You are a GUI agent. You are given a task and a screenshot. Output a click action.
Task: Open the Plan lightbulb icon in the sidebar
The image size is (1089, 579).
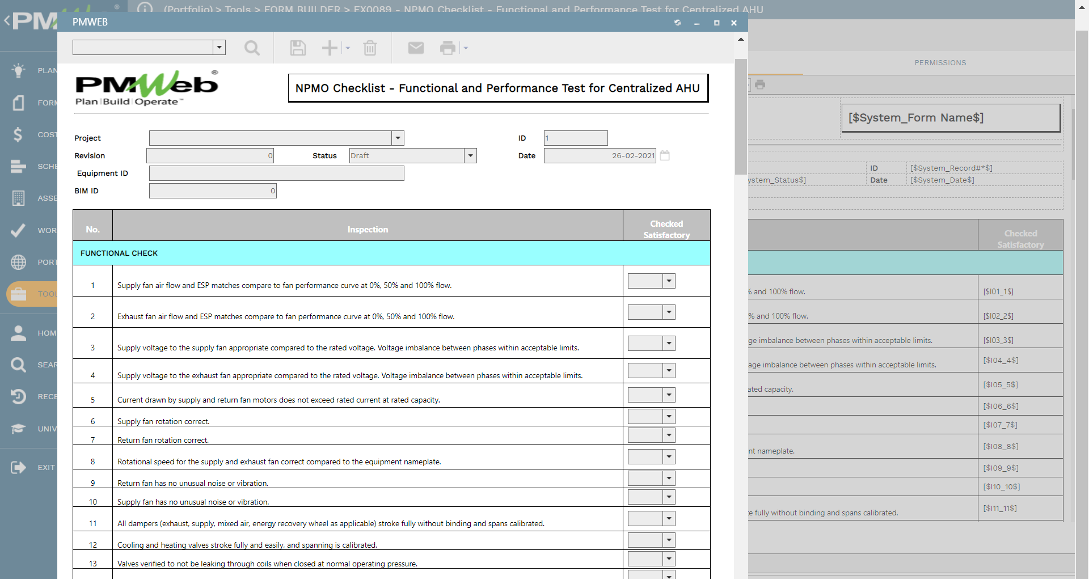(x=19, y=70)
